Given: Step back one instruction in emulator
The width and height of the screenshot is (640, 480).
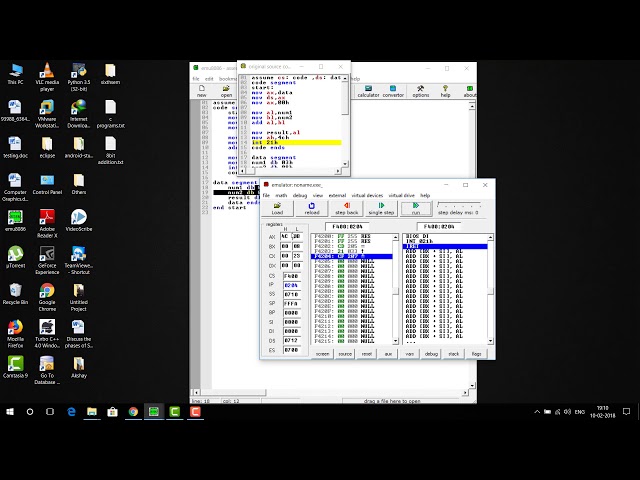Looking at the screenshot, I should pyautogui.click(x=346, y=209).
